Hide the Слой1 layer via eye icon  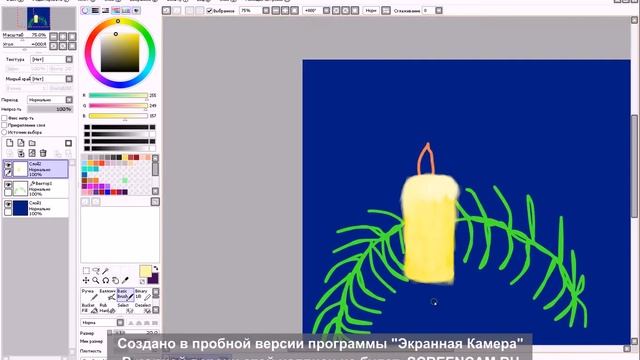(x=8, y=204)
